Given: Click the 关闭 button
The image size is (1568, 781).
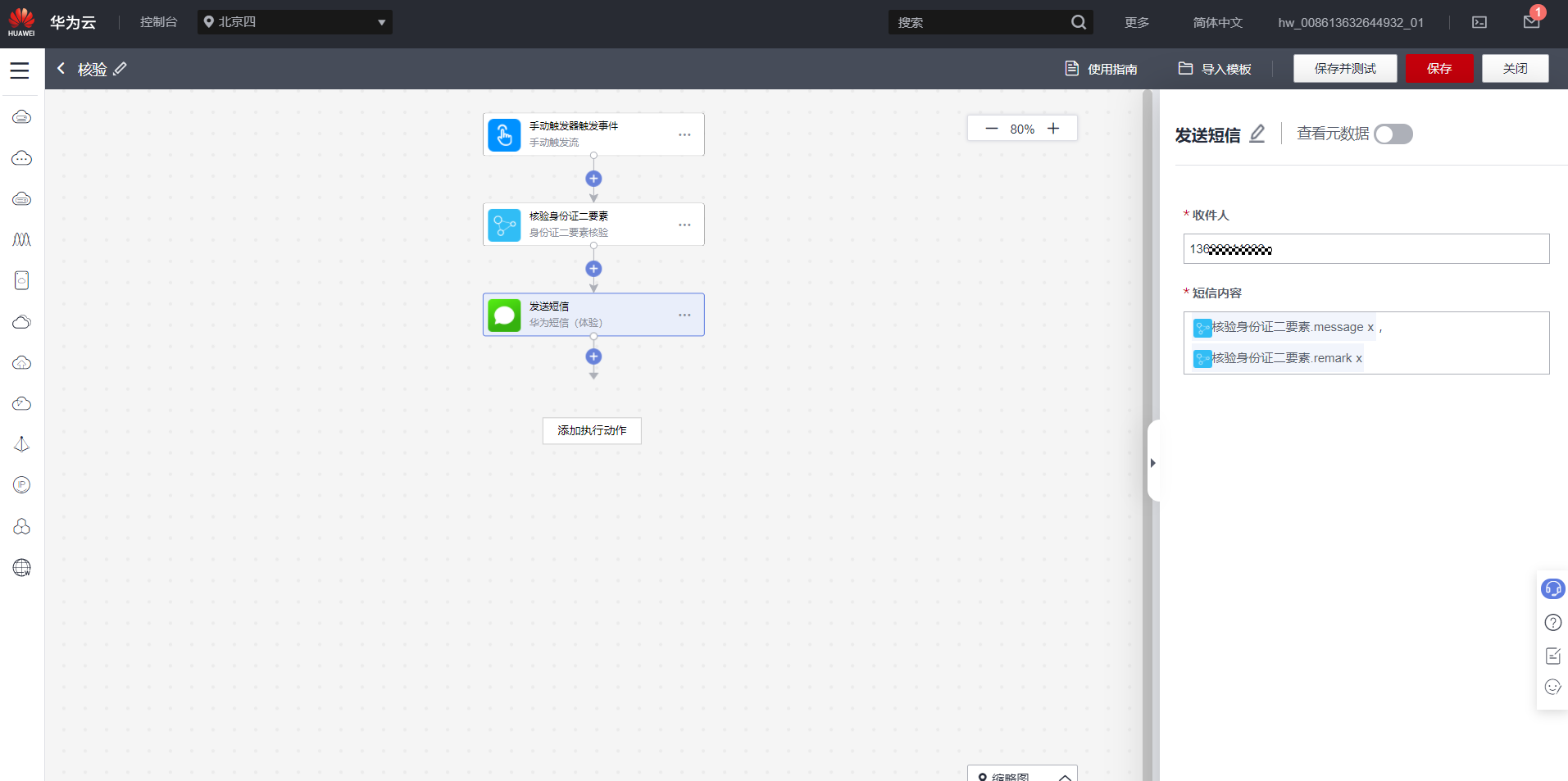Looking at the screenshot, I should click(x=1516, y=69).
